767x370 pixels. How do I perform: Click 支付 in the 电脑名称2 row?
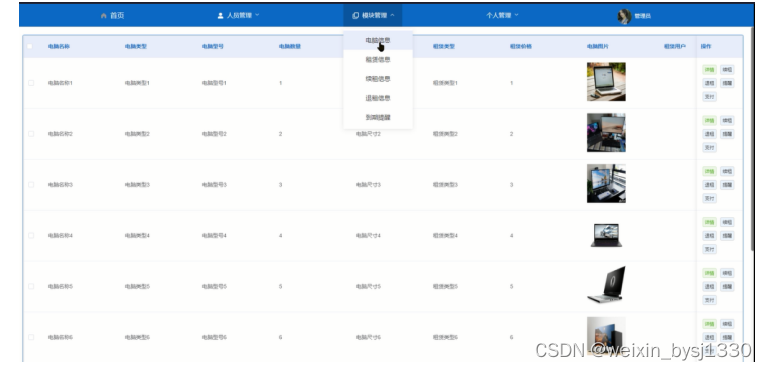tap(709, 148)
